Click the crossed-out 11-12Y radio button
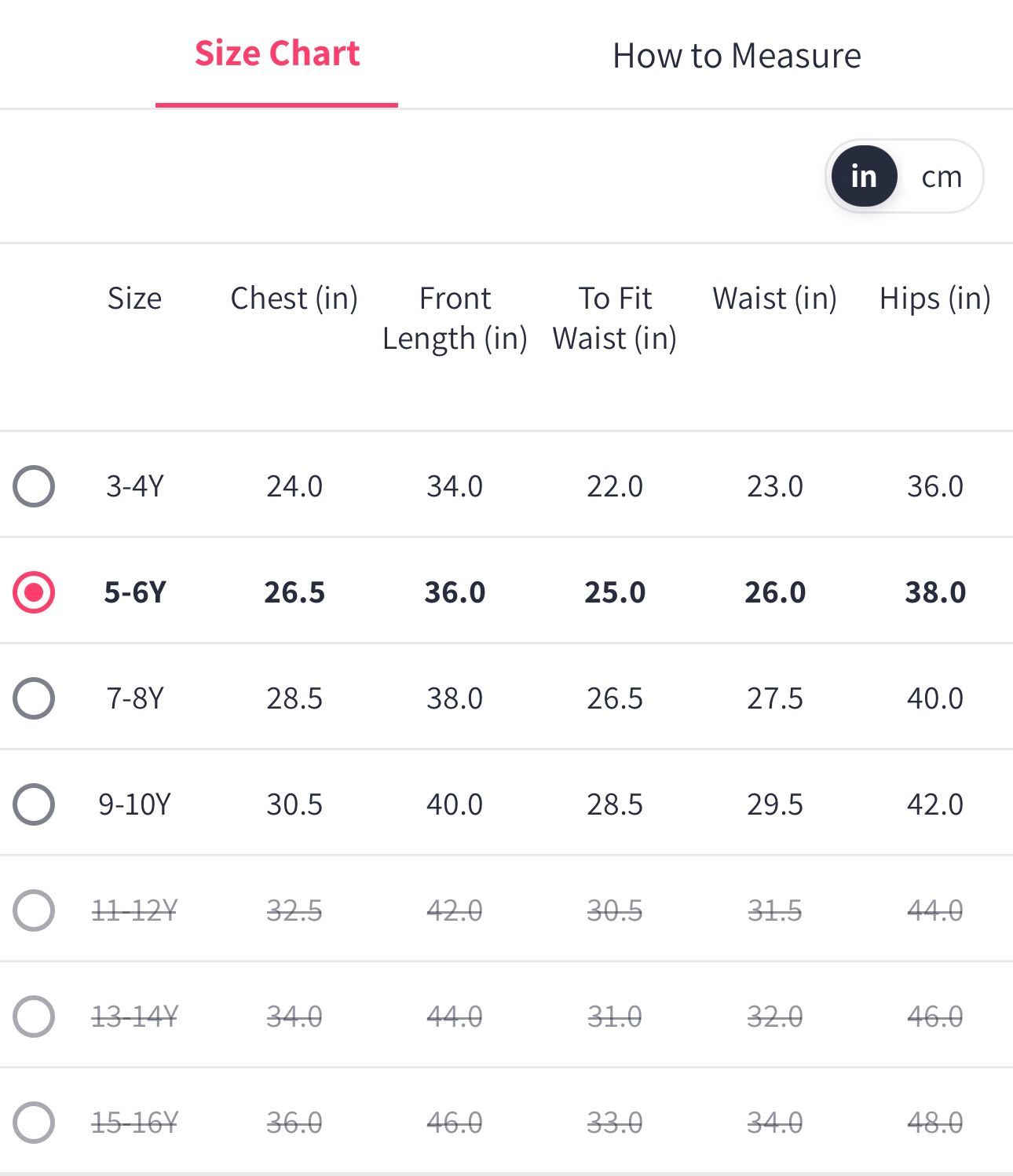This screenshot has height=1176, width=1013. pos(34,910)
